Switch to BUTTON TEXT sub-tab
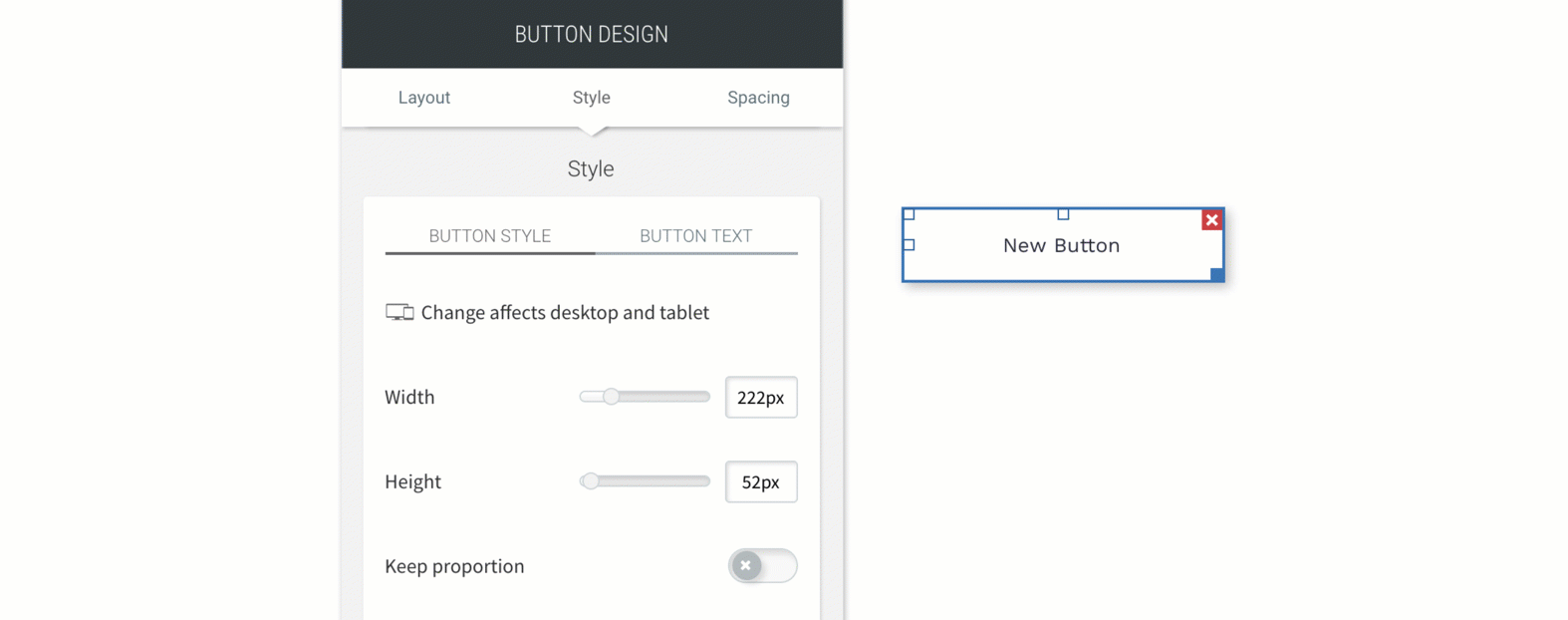This screenshot has width=1568, height=620. (x=696, y=236)
